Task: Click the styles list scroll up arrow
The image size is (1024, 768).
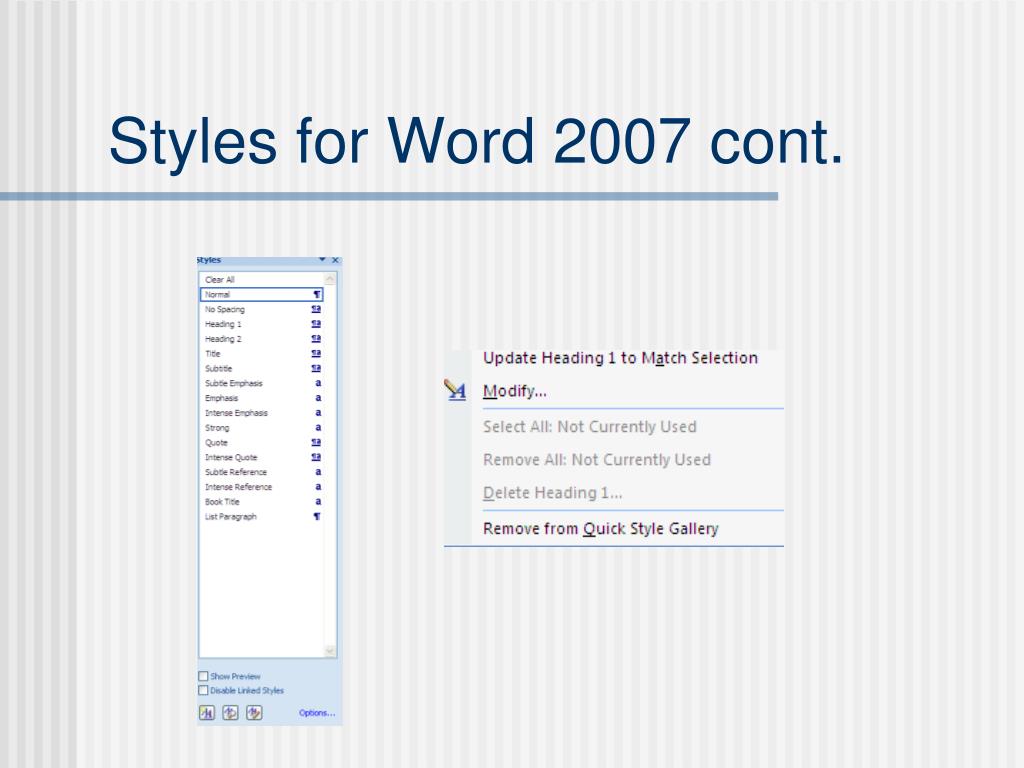Action: (330, 280)
